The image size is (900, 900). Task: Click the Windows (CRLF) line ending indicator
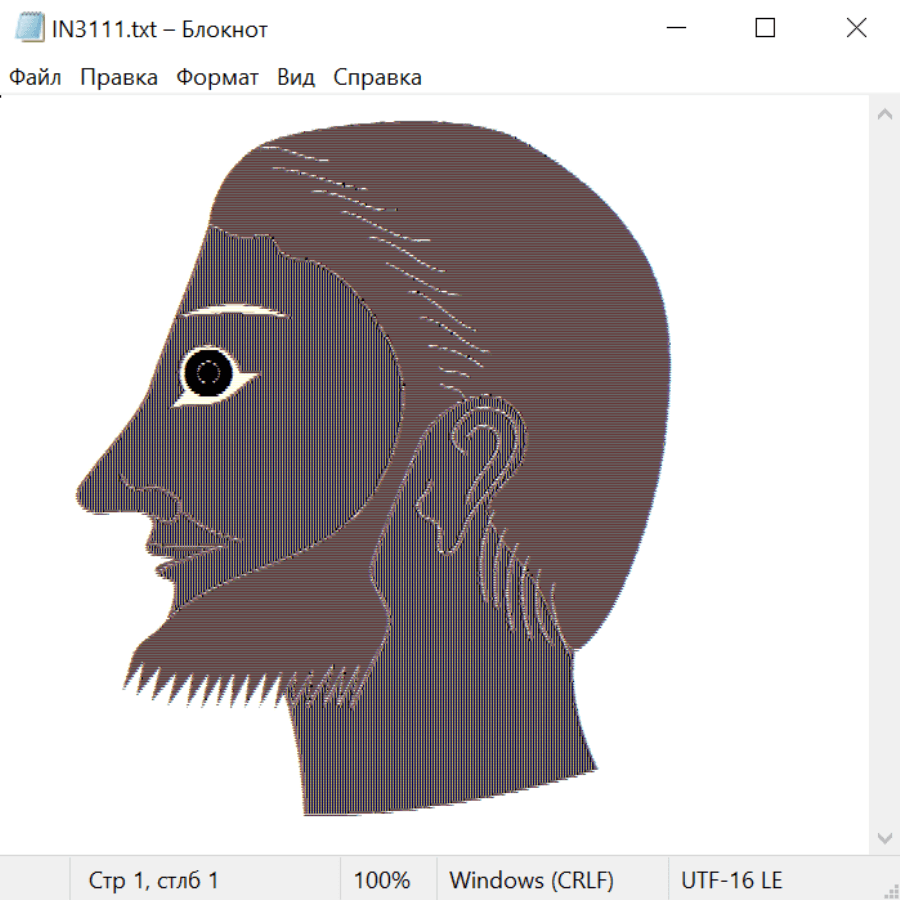pos(531,880)
